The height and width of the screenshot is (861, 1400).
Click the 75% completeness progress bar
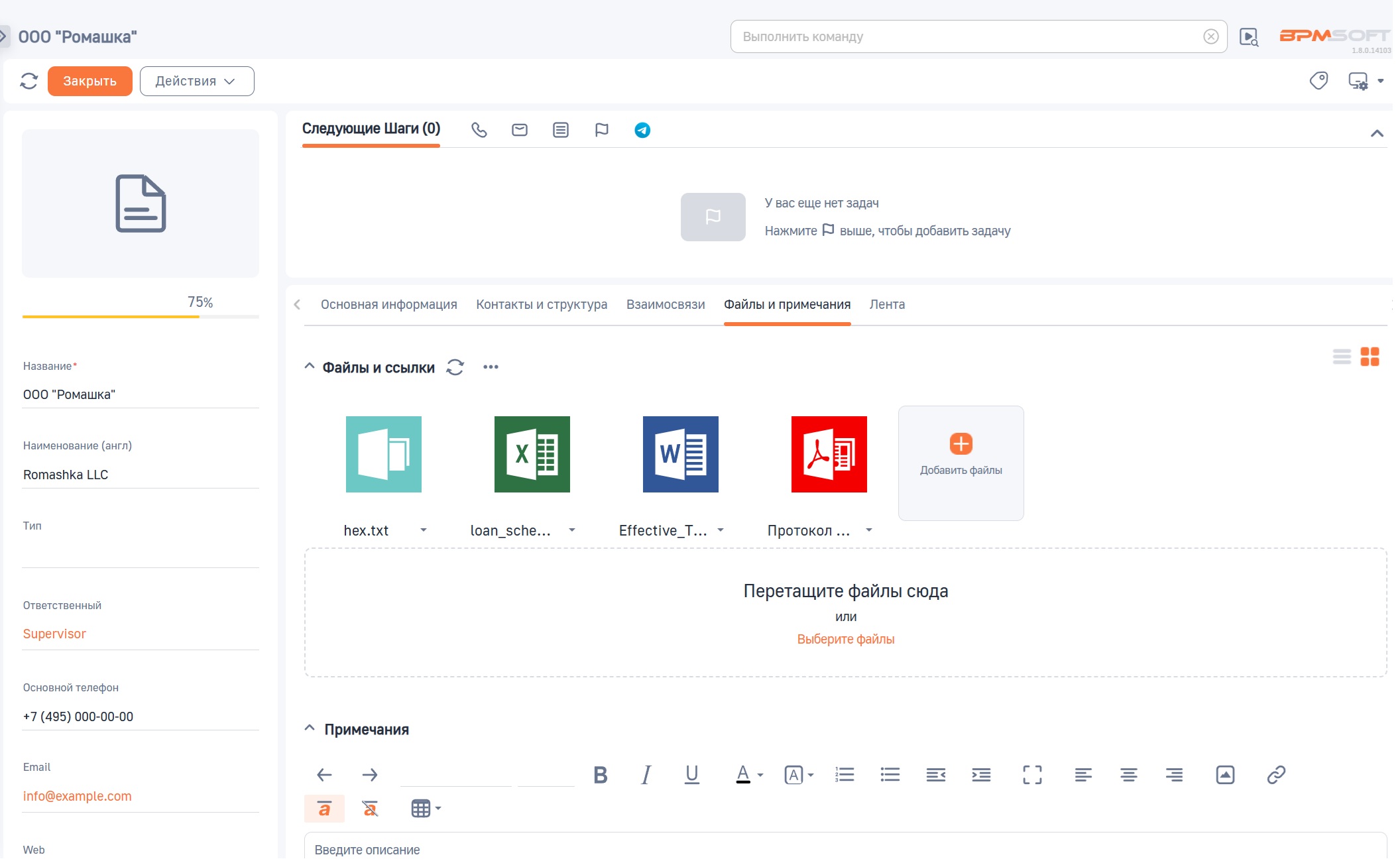pyautogui.click(x=140, y=316)
